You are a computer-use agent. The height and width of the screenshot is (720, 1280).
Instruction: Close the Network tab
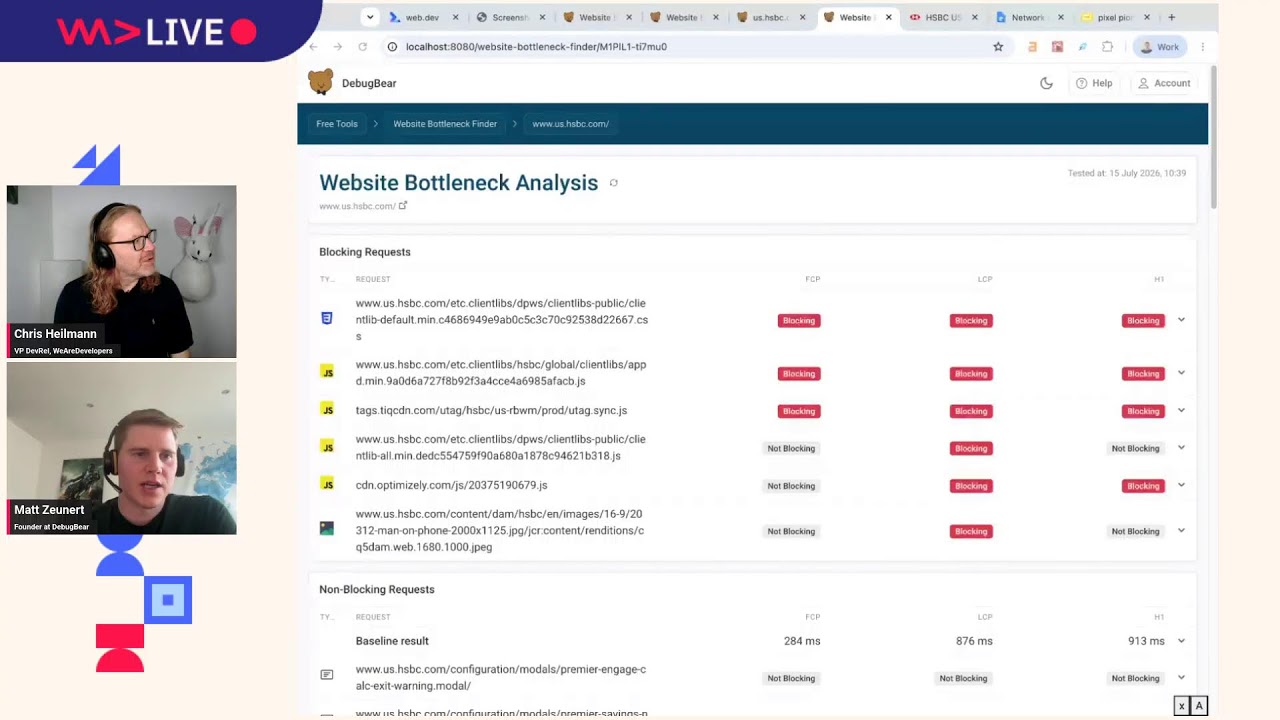(1061, 17)
